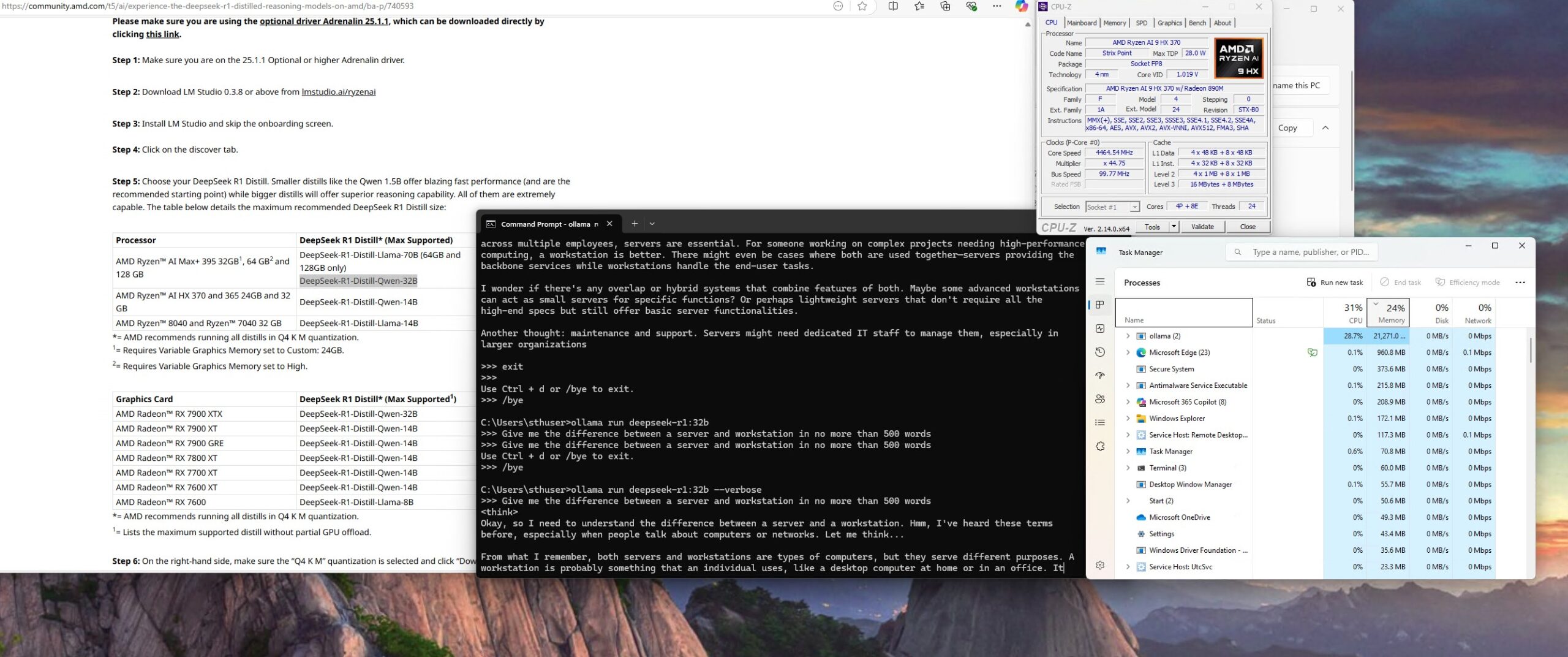Click Validate button in CPU-Z
Image resolution: width=1568 pixels, height=657 pixels.
click(x=1202, y=227)
